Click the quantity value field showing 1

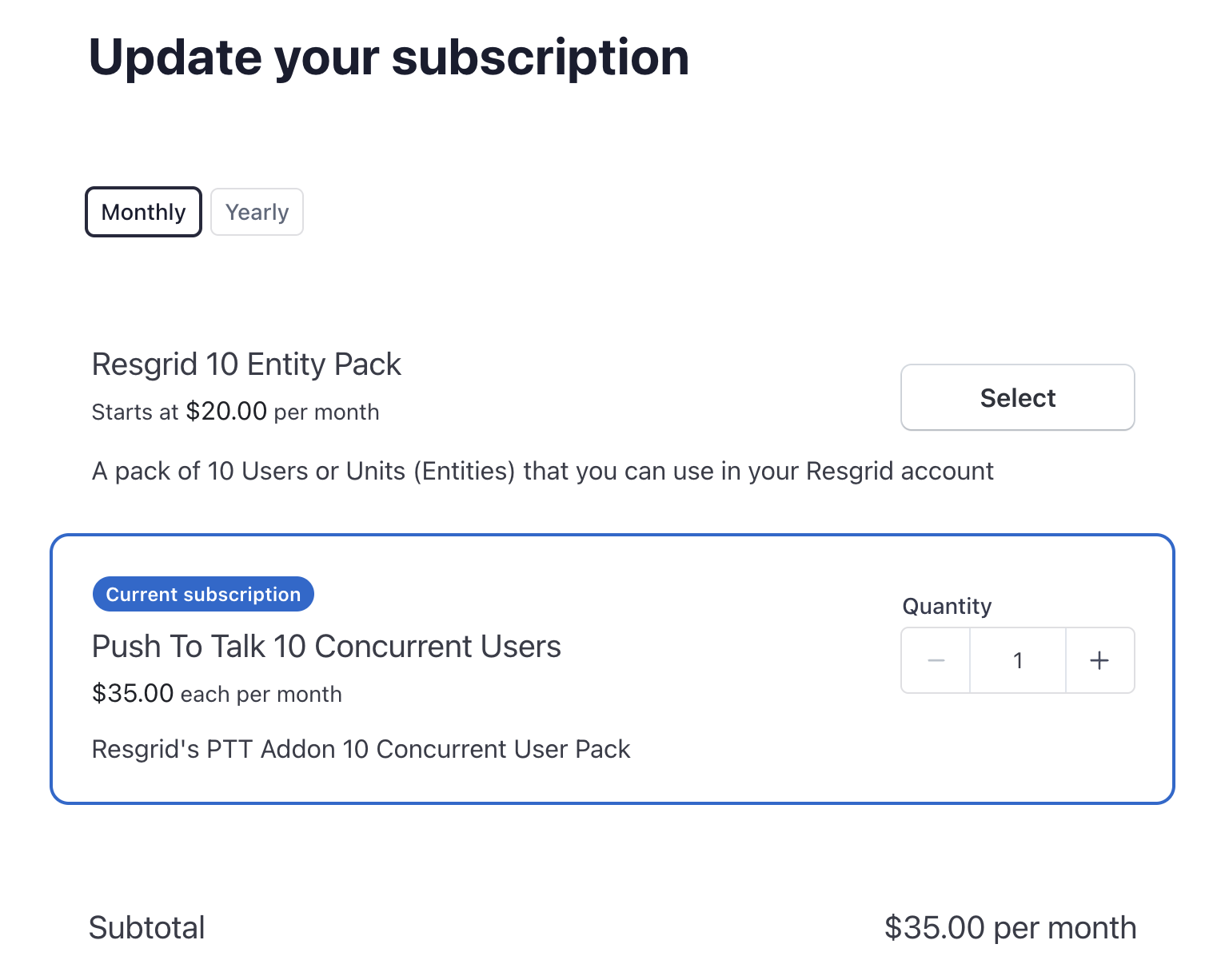point(1017,660)
